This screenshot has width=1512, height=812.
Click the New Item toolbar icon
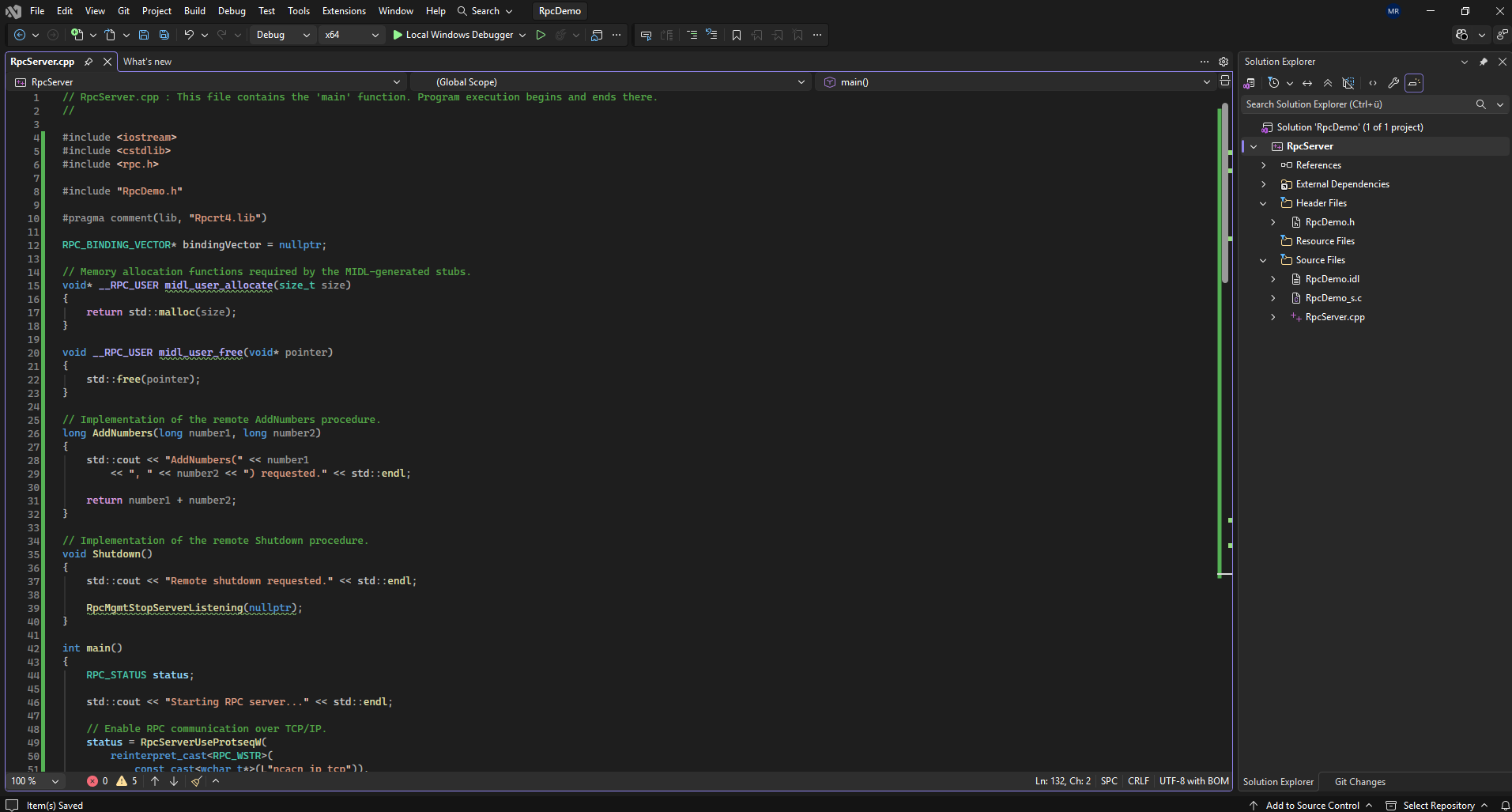77,35
